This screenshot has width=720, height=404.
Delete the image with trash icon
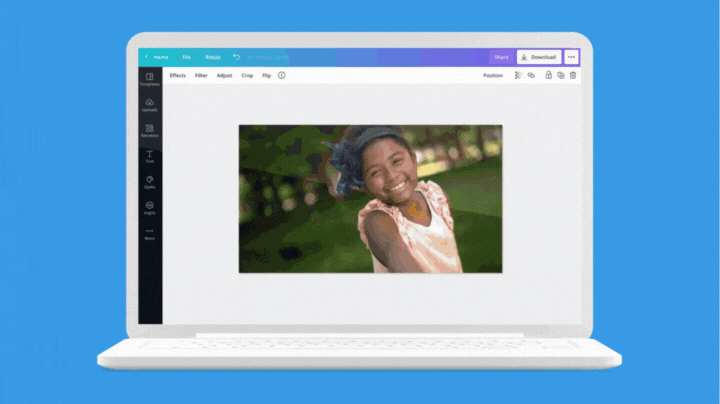pos(573,75)
